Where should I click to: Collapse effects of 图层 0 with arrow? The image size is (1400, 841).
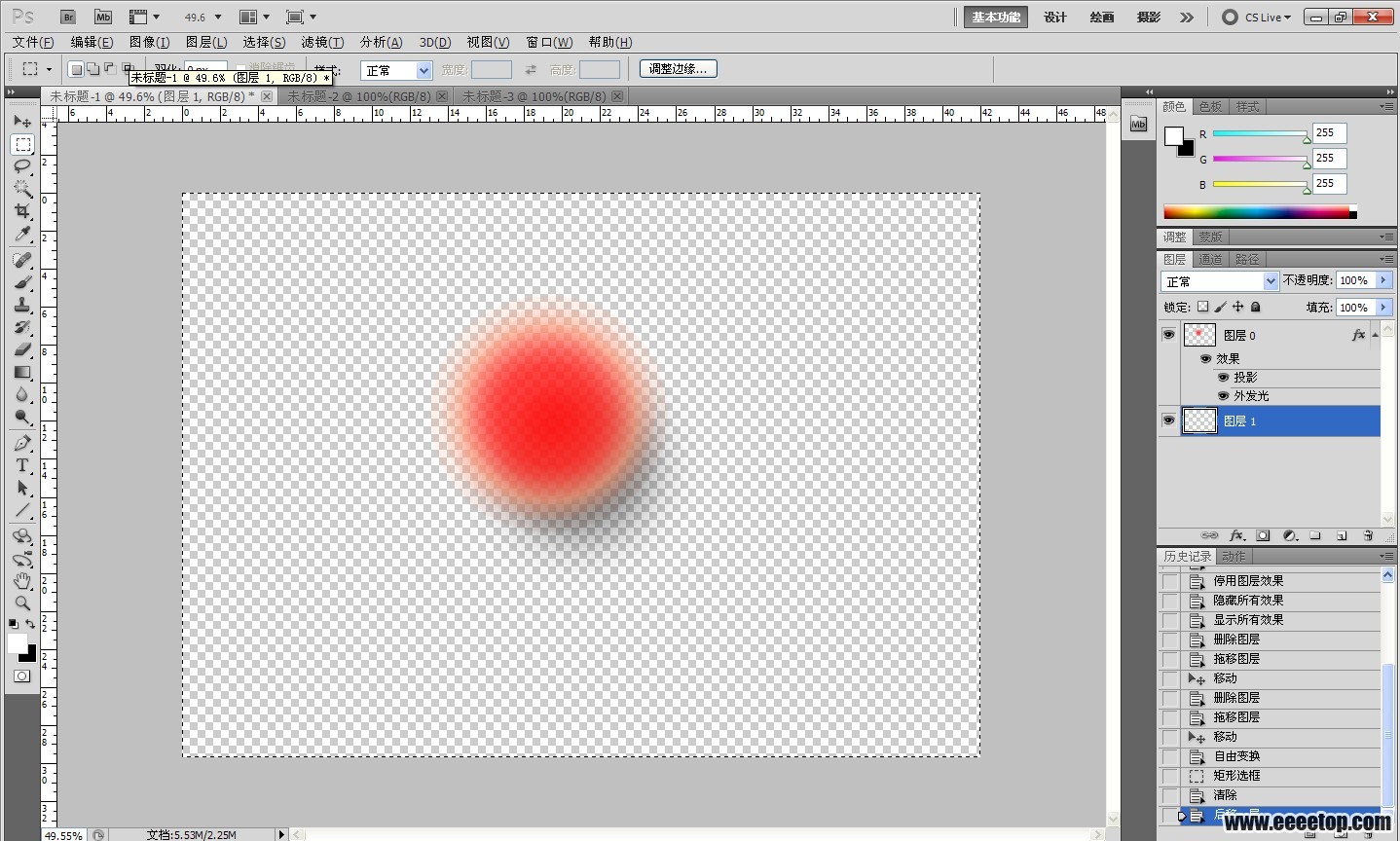1375,335
